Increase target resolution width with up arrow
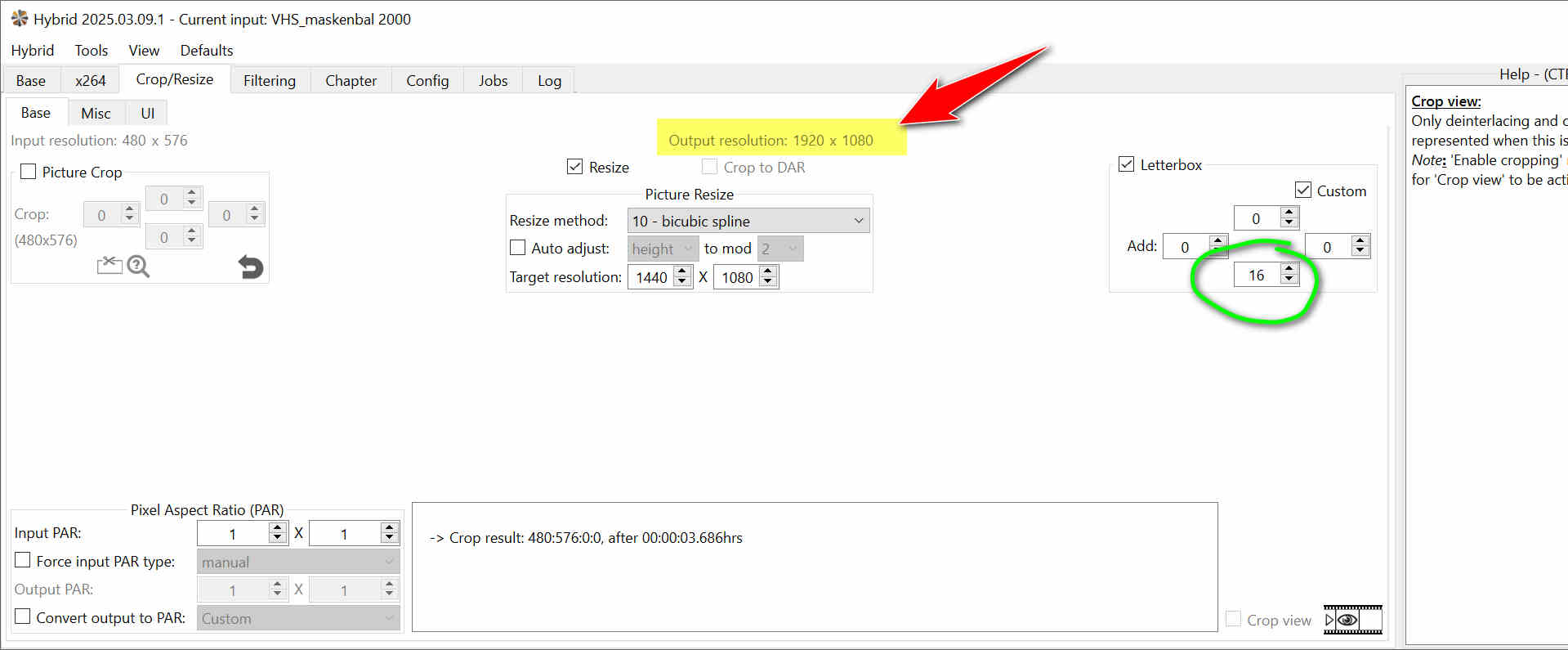The height and width of the screenshot is (650, 1568). (x=682, y=271)
